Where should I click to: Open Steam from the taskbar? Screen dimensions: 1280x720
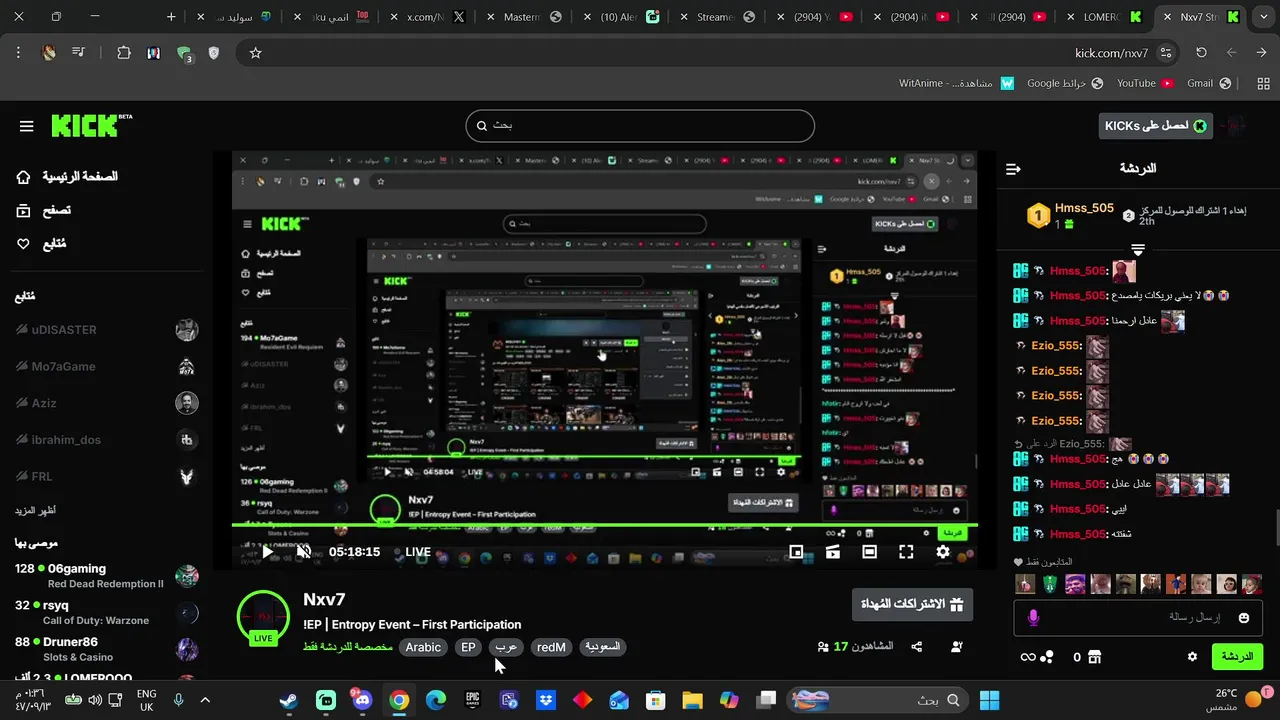pyautogui.click(x=289, y=700)
